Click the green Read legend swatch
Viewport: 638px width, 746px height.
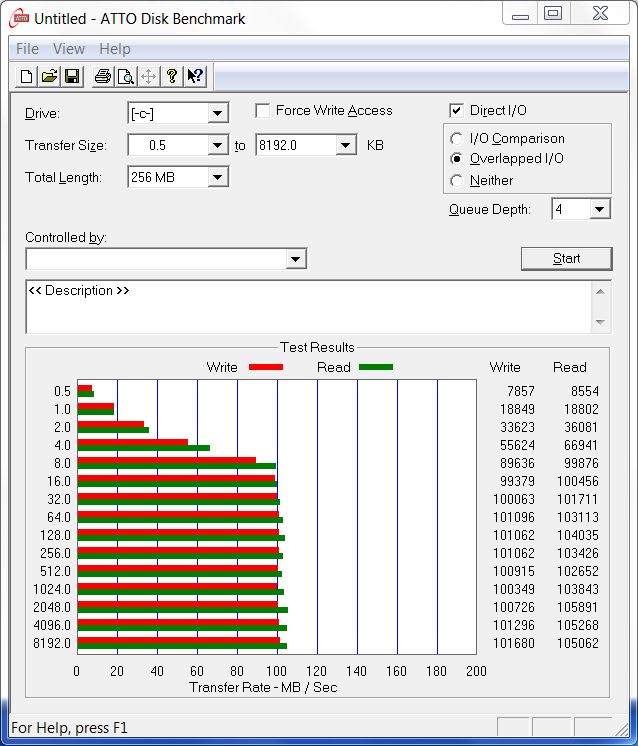tap(376, 367)
